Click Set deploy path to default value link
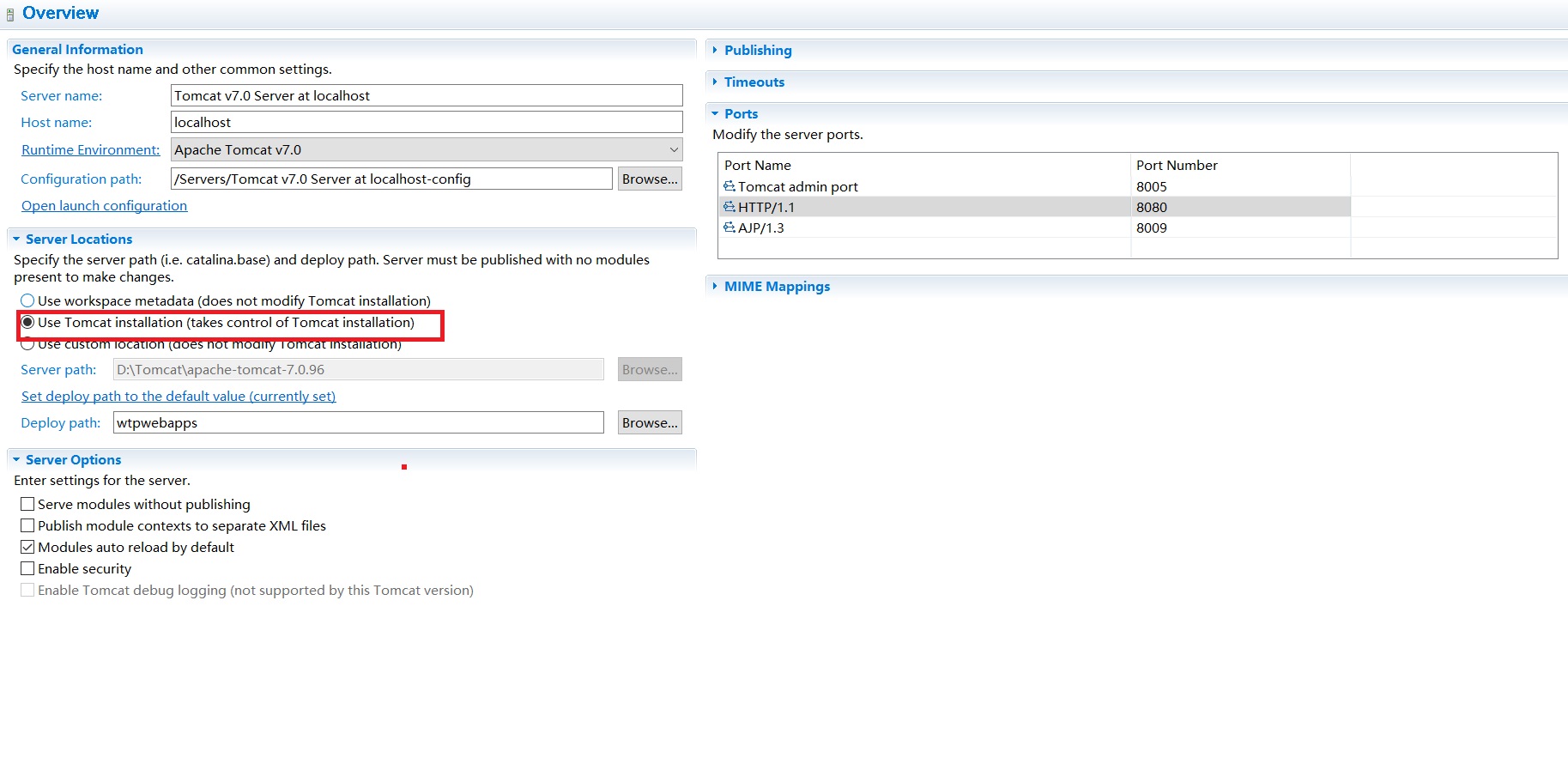 pos(179,396)
